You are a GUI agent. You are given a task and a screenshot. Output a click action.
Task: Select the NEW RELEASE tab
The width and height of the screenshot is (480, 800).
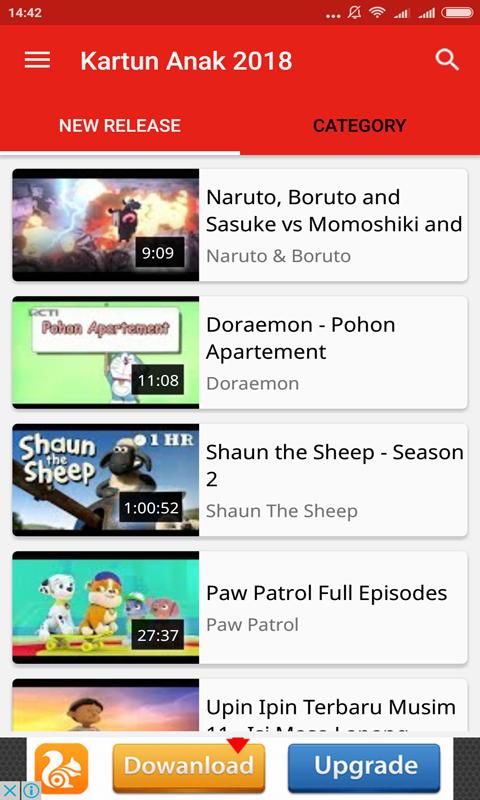pyautogui.click(x=120, y=126)
